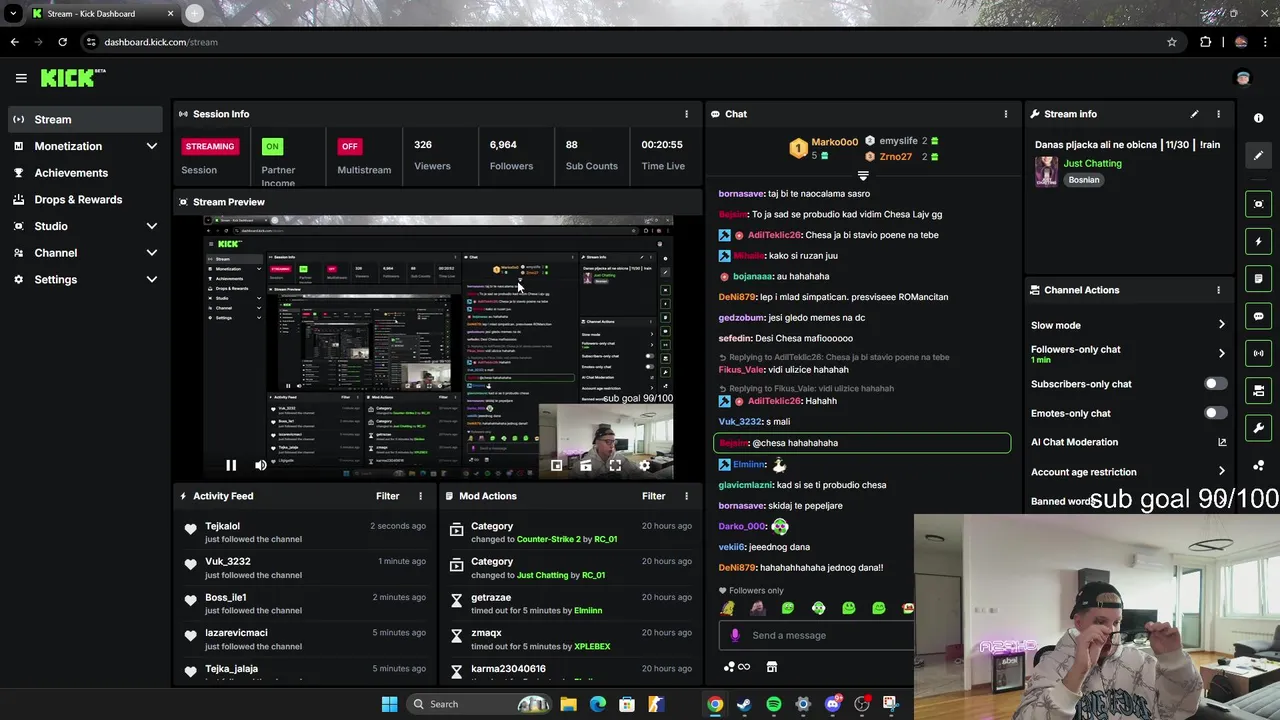Viewport: 1280px width, 720px height.
Task: Open the Stream info panel's three-dot menu
Action: [1218, 114]
